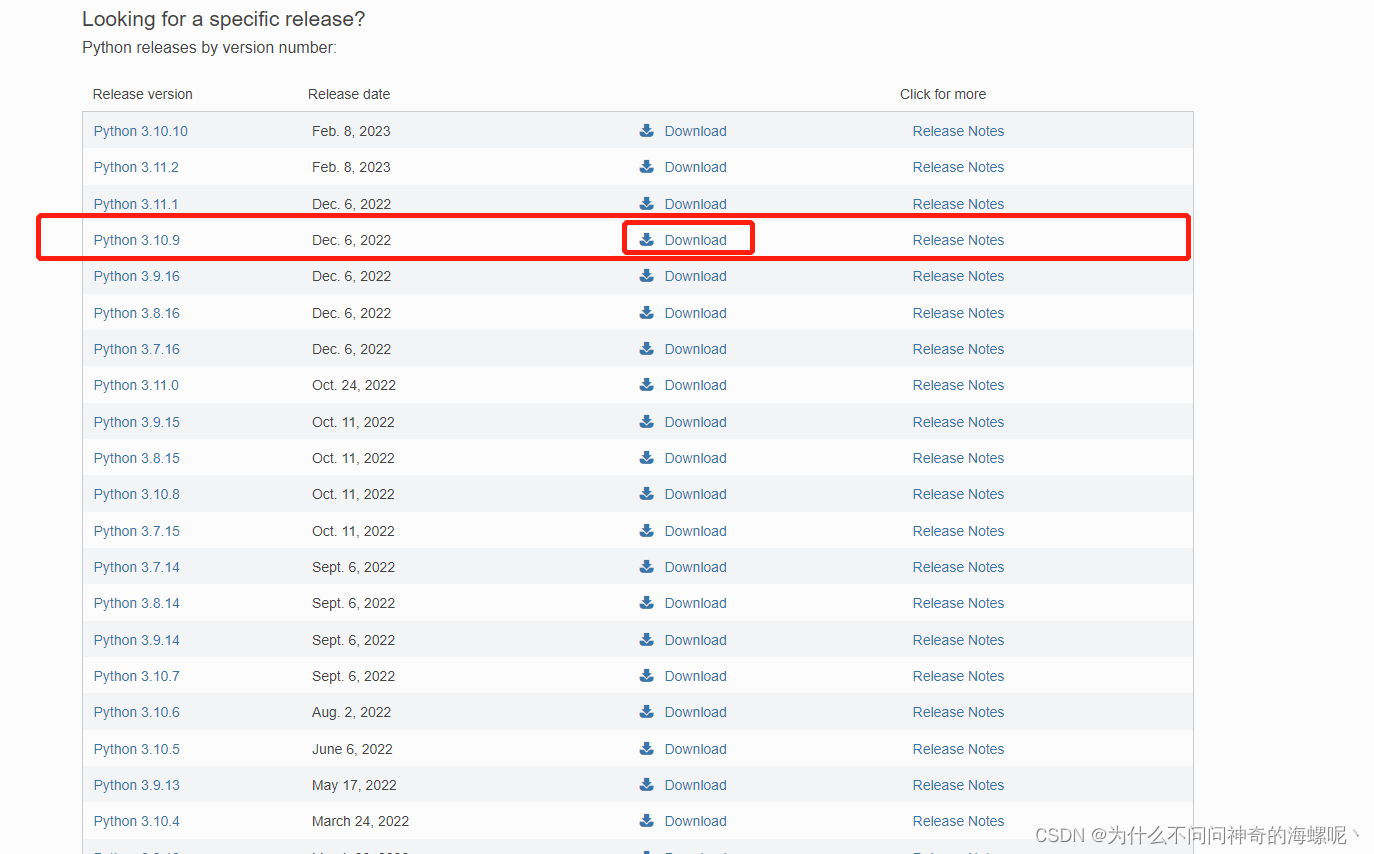1374x854 pixels.
Task: Open the Python 3.9.16 release link
Action: point(137,276)
